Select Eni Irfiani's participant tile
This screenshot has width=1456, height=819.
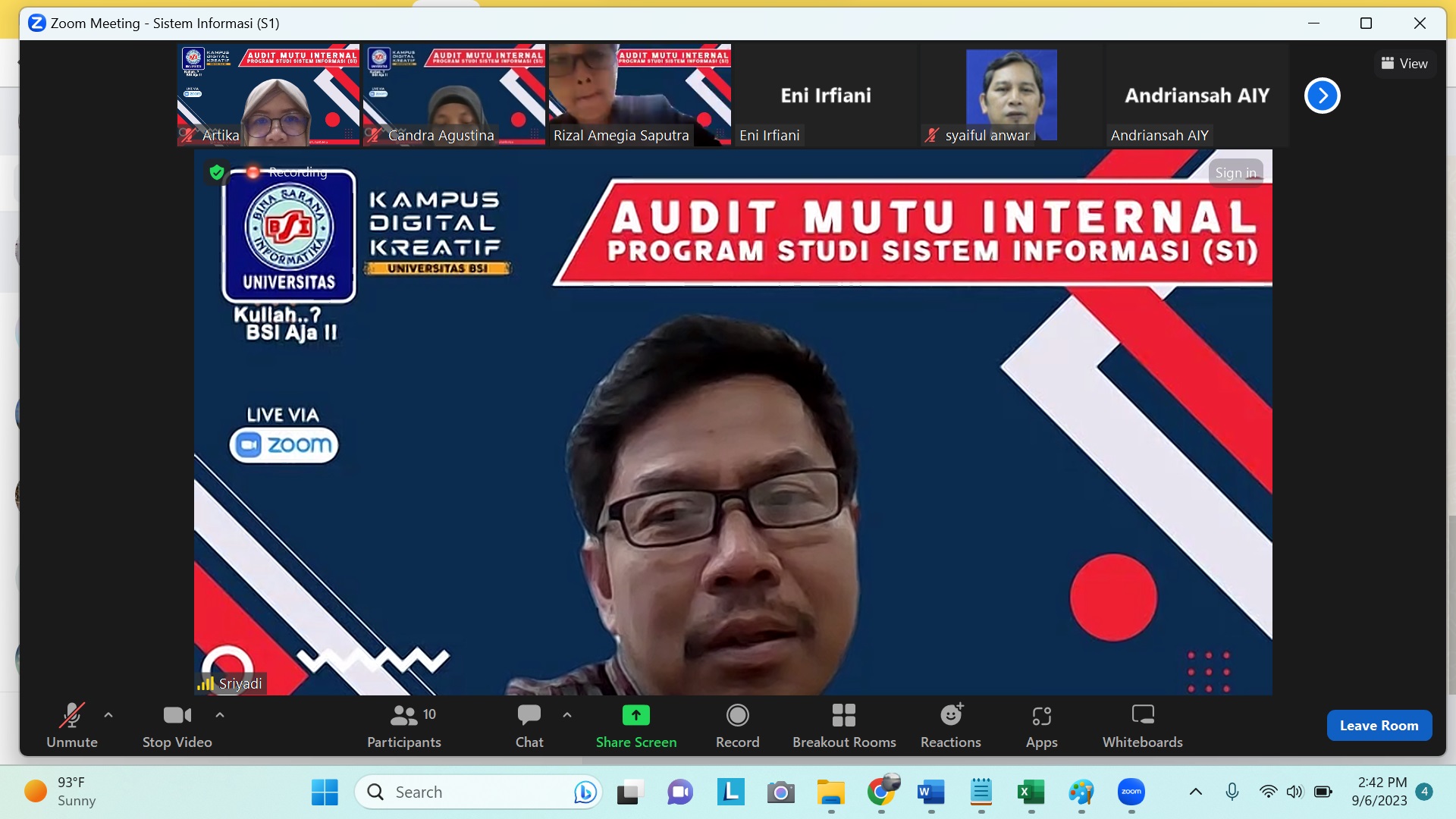tap(826, 95)
